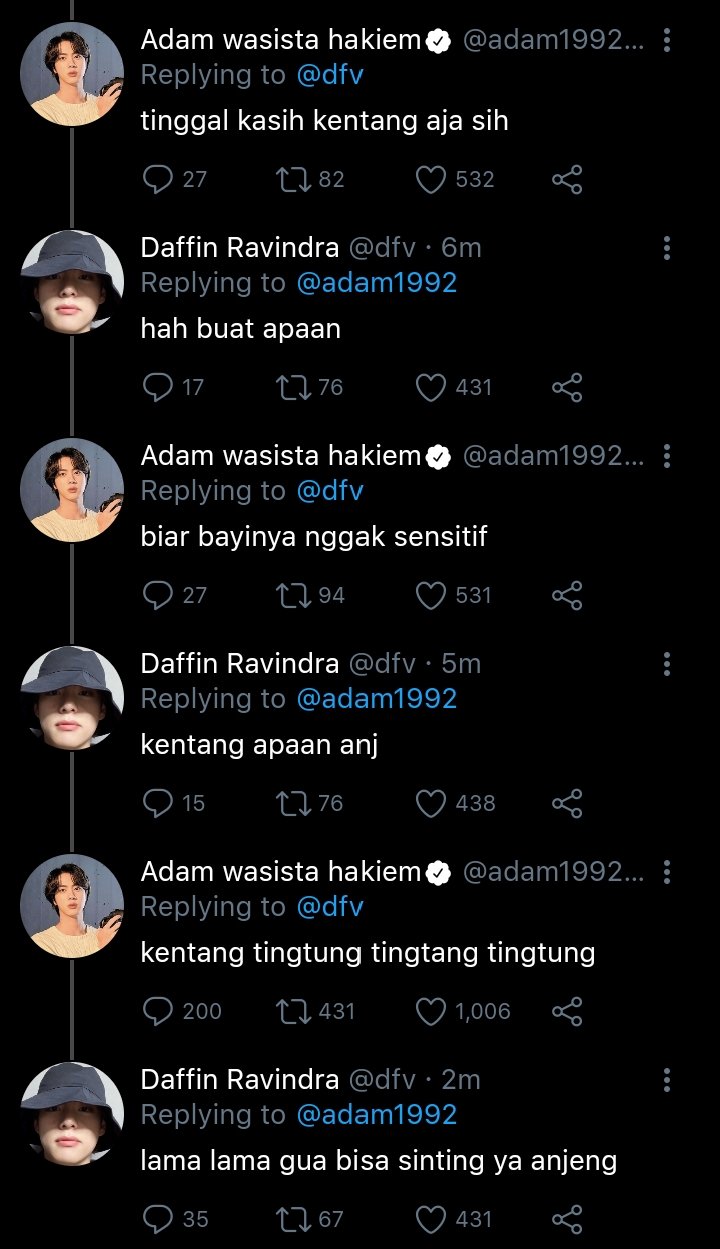Viewport: 720px width, 1249px height.
Task: Share the "kentang apaan anj" tweet
Action: [x=567, y=803]
